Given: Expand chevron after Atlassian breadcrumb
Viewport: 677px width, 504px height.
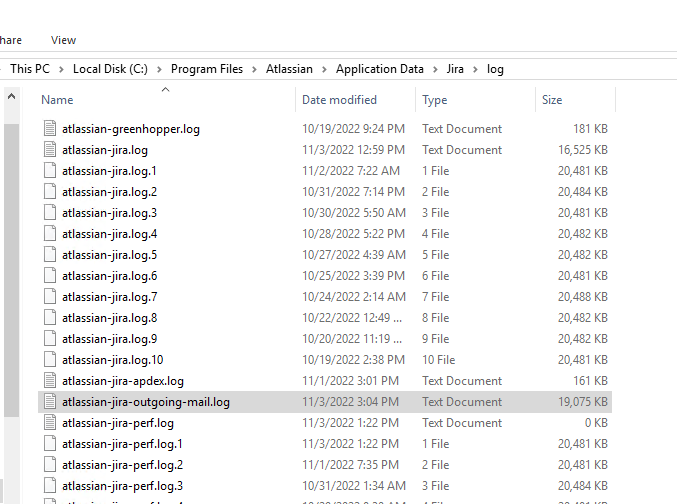Looking at the screenshot, I should 324,70.
